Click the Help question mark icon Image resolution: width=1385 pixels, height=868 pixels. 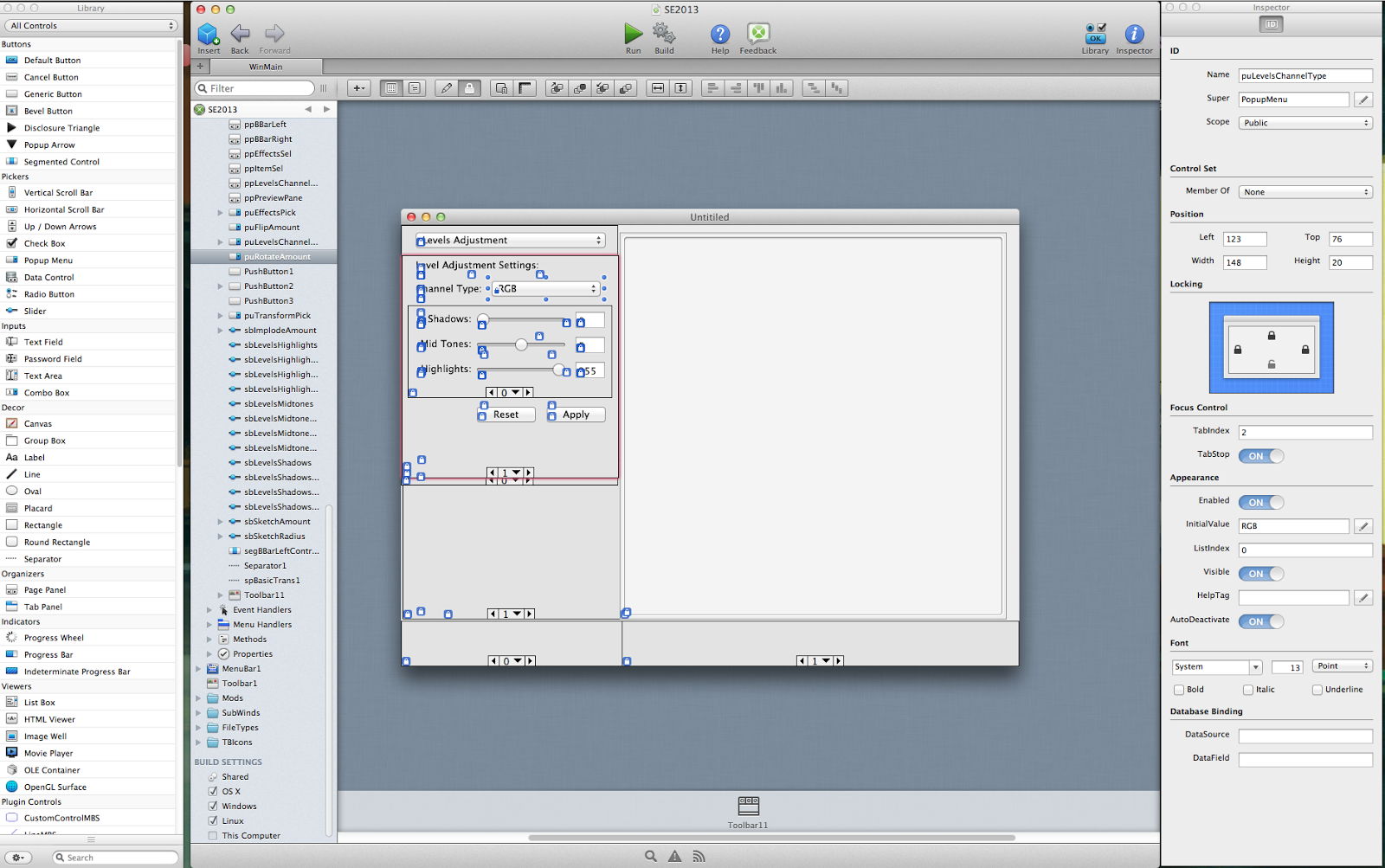[720, 34]
